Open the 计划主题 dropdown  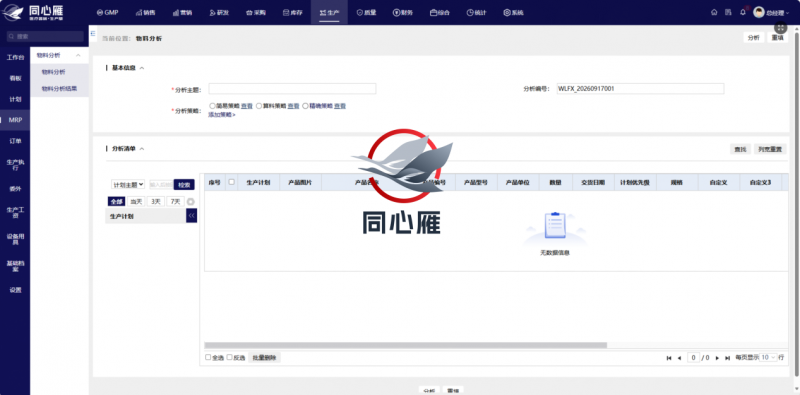tap(128, 185)
